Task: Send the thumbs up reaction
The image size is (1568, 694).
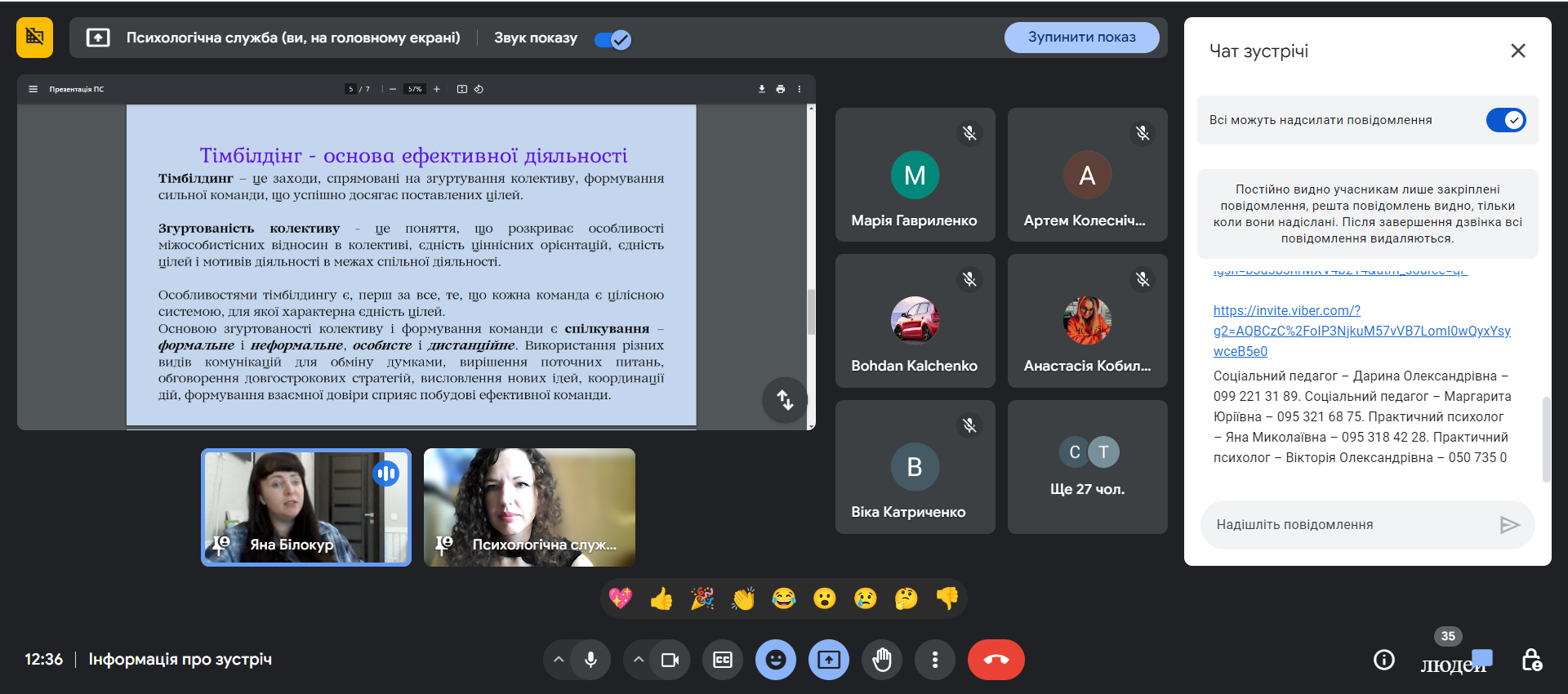Action: coord(661,599)
